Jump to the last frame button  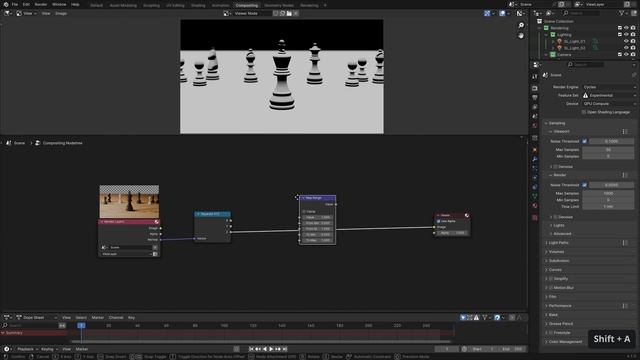point(285,349)
